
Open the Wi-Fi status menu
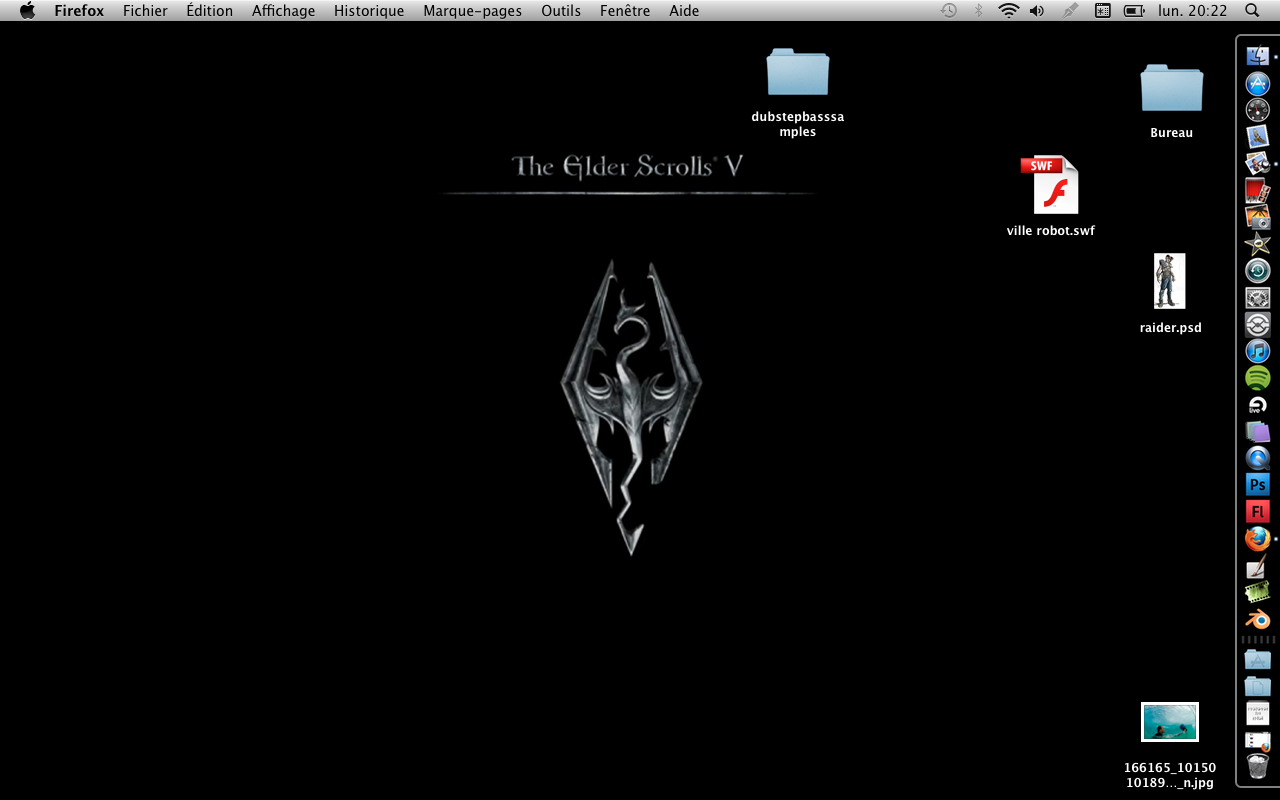point(1008,10)
